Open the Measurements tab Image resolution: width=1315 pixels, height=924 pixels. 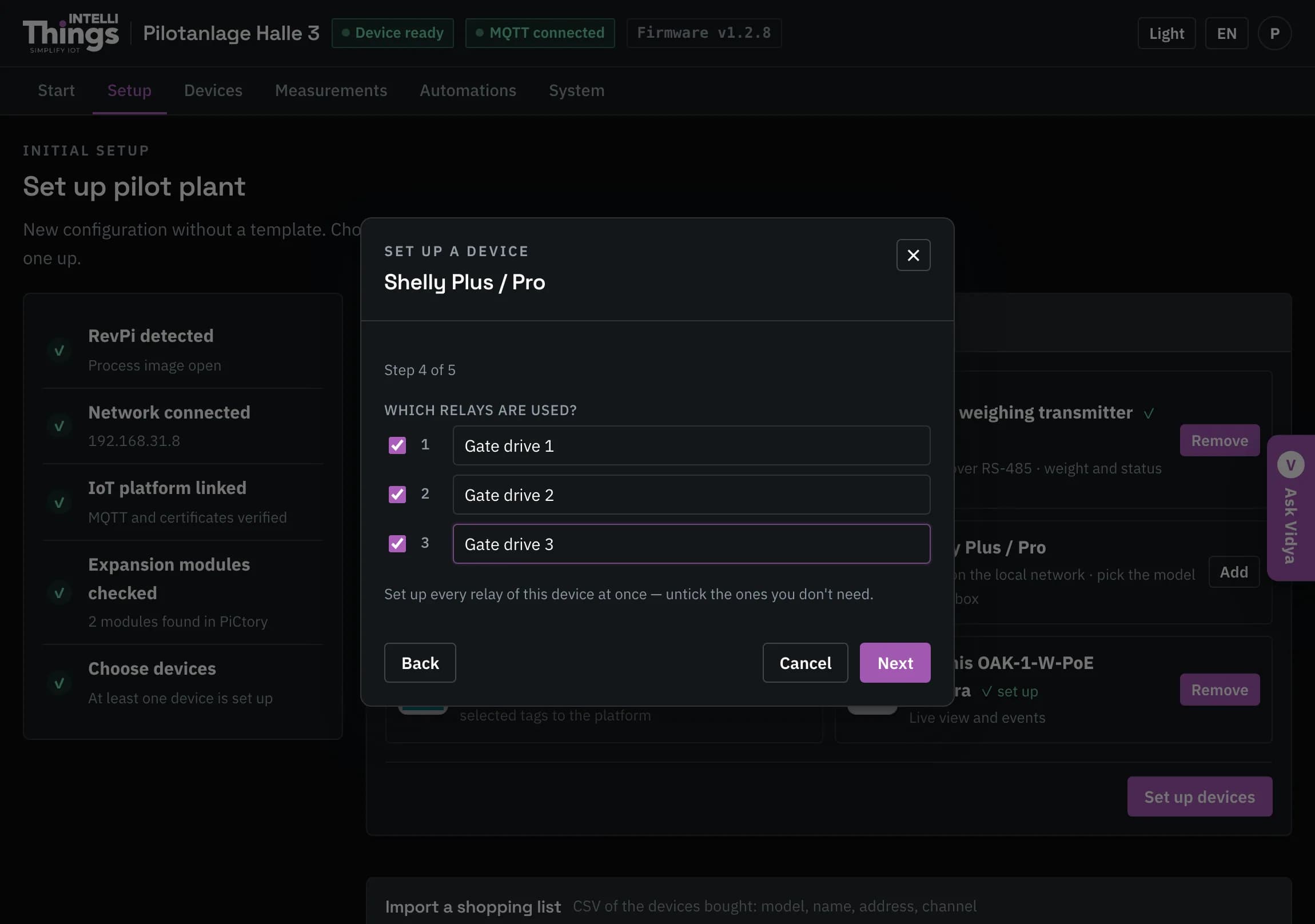(x=331, y=90)
